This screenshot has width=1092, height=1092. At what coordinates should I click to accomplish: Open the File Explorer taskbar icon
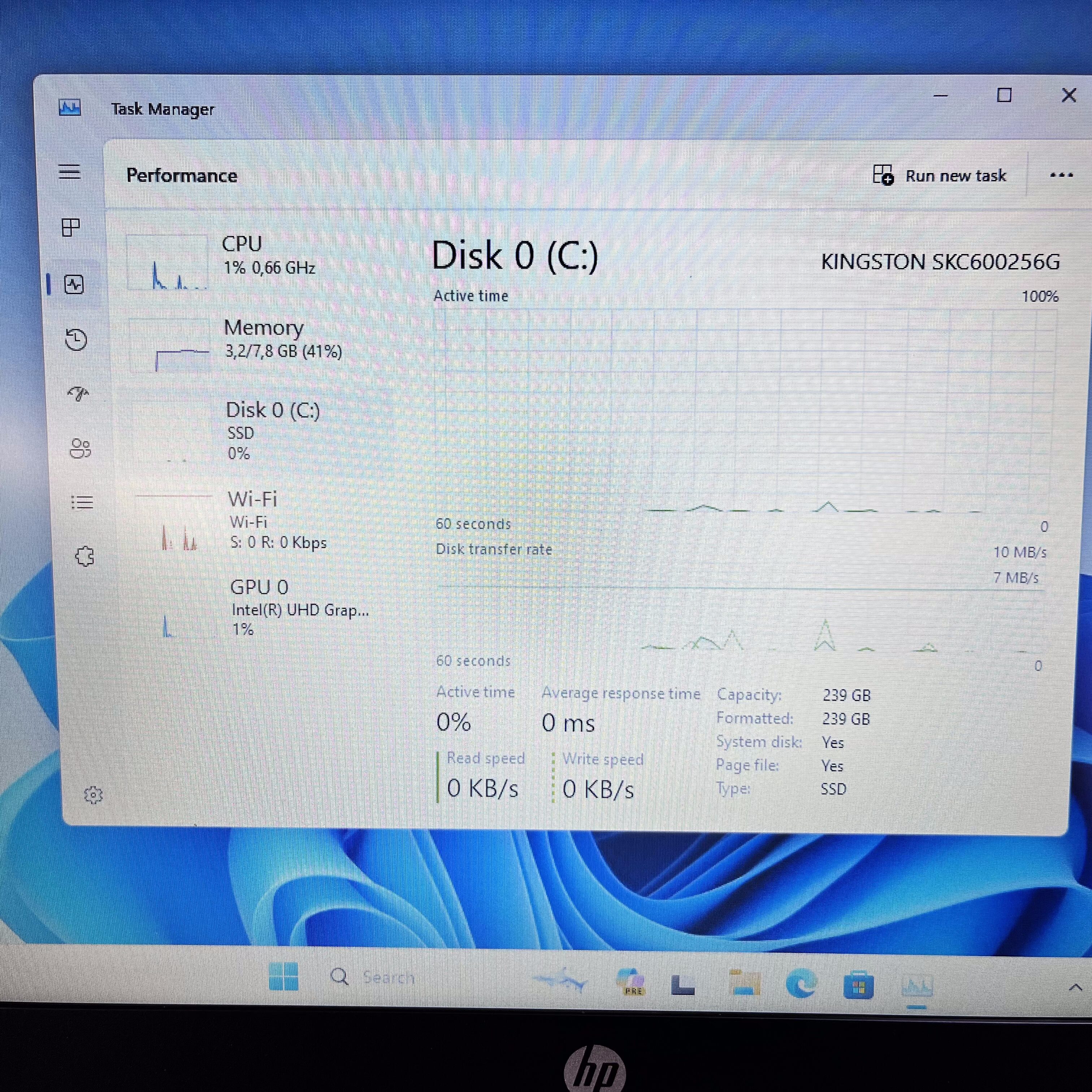(744, 982)
